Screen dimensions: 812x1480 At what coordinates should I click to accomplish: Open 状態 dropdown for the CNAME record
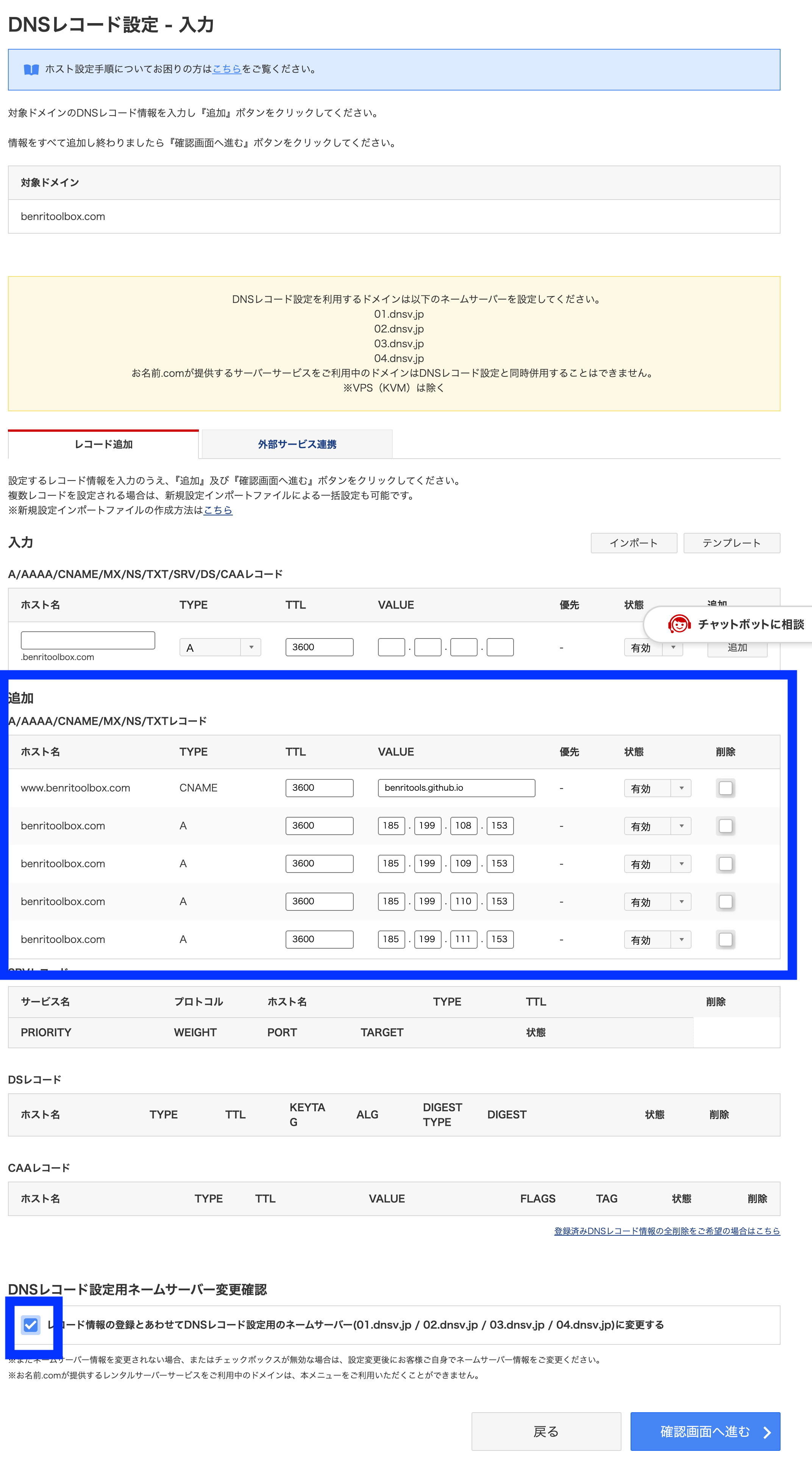657,788
